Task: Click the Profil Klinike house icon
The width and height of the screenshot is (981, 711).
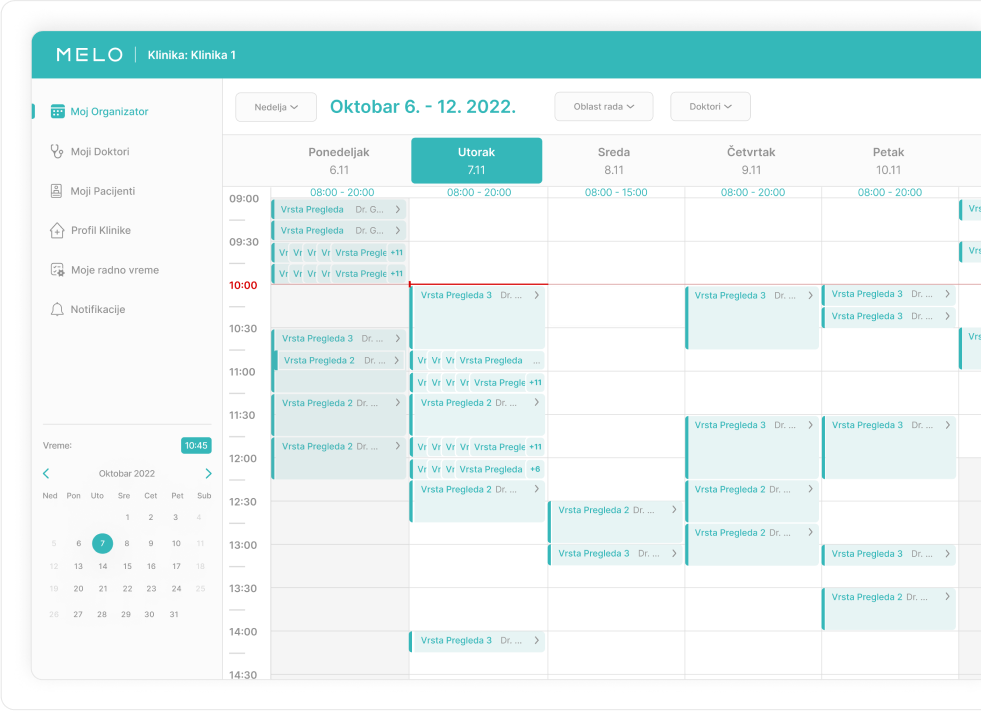Action: pyautogui.click(x=57, y=231)
